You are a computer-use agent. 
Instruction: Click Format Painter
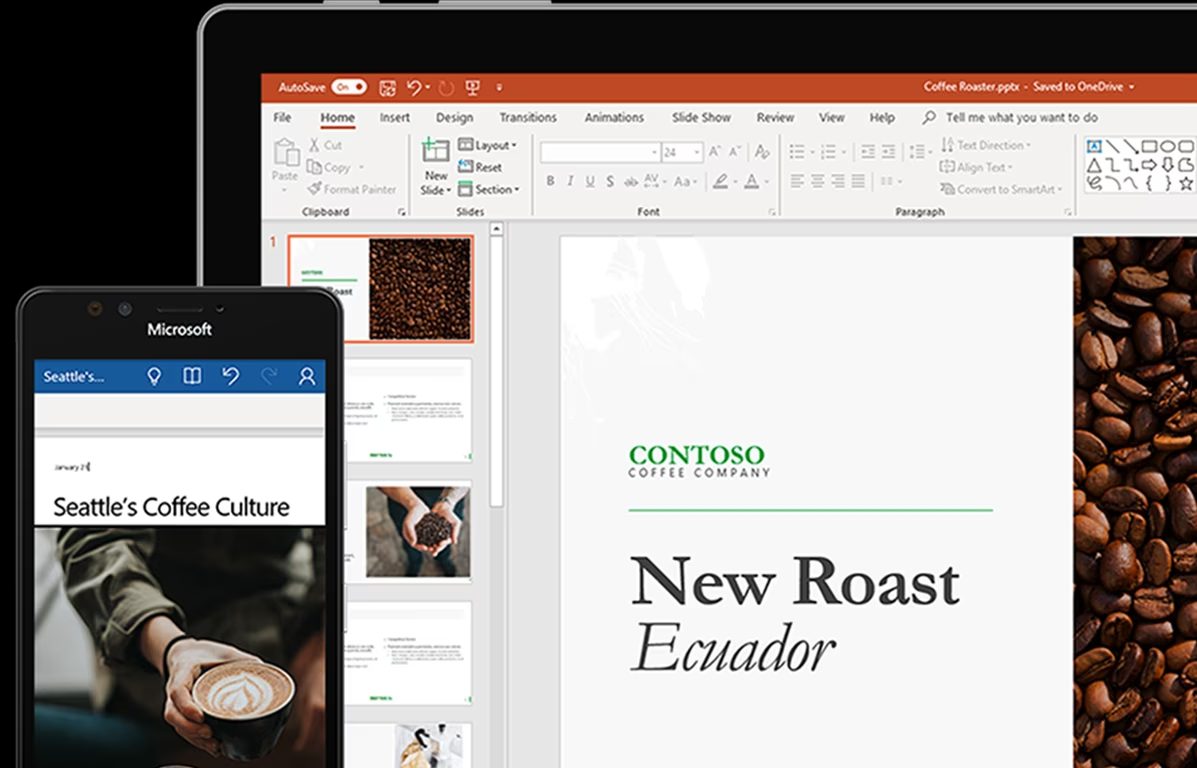(352, 189)
